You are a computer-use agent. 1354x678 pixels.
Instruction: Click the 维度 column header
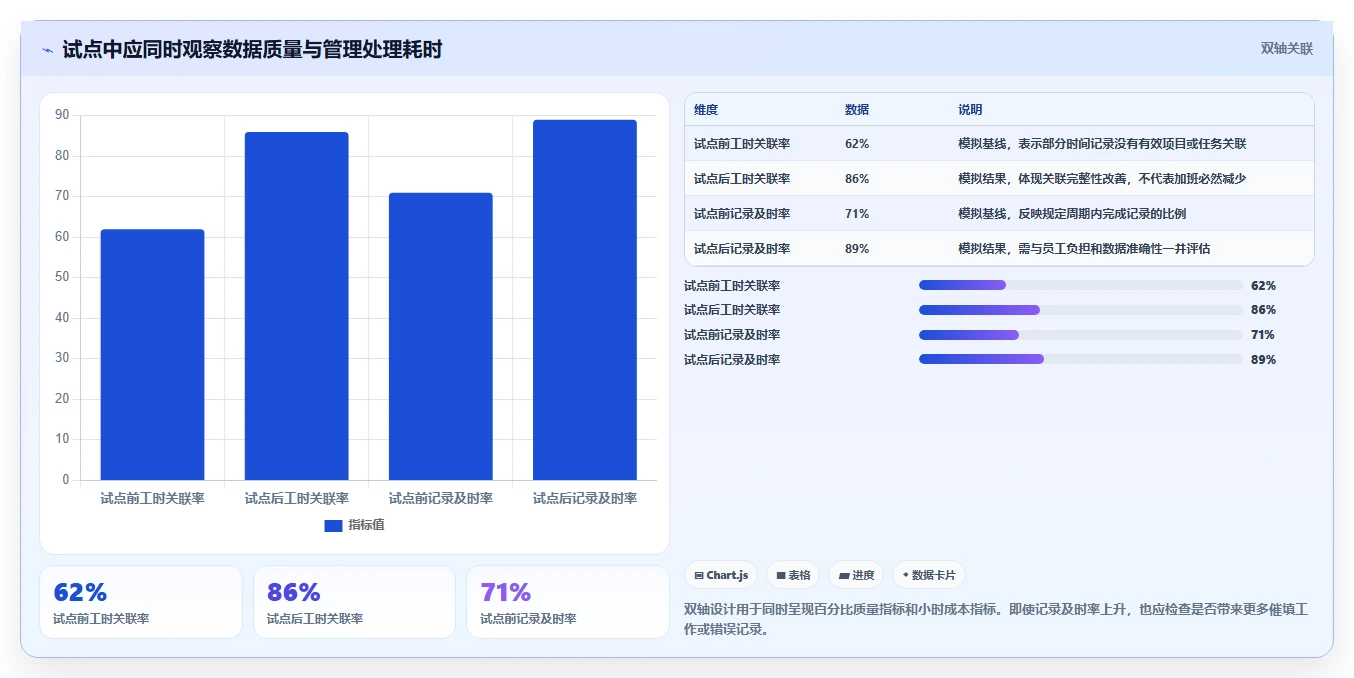click(706, 110)
